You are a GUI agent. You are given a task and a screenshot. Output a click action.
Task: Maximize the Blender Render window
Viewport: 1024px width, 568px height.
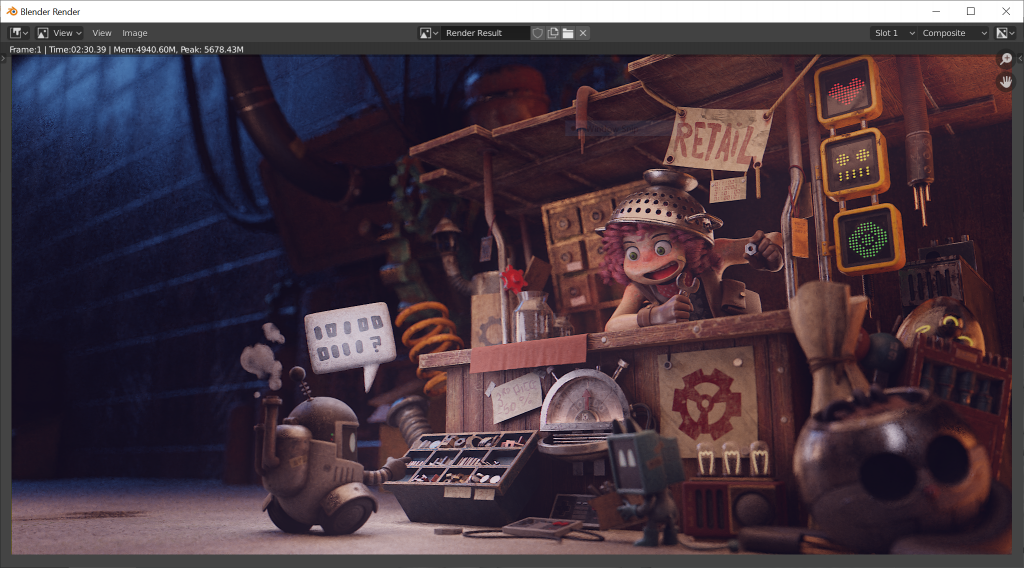(x=971, y=11)
